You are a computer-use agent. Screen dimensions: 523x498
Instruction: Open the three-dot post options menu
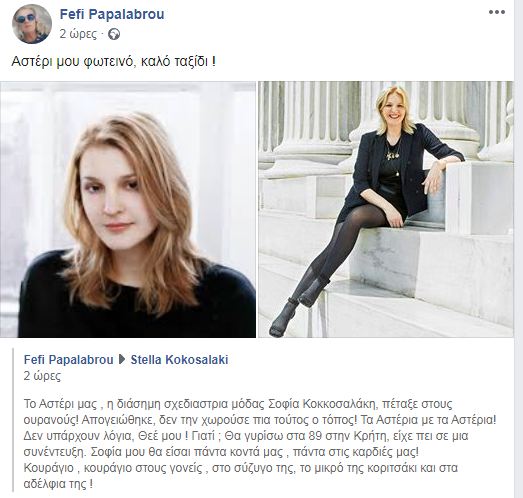tap(497, 12)
